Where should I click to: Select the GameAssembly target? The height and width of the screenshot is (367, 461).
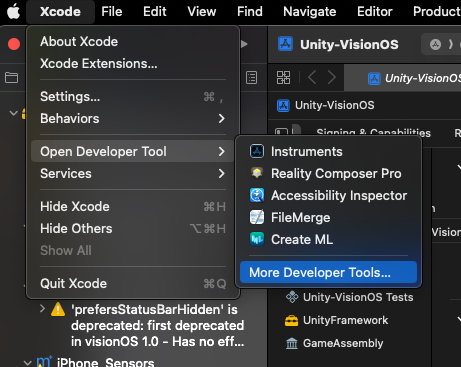click(x=334, y=343)
